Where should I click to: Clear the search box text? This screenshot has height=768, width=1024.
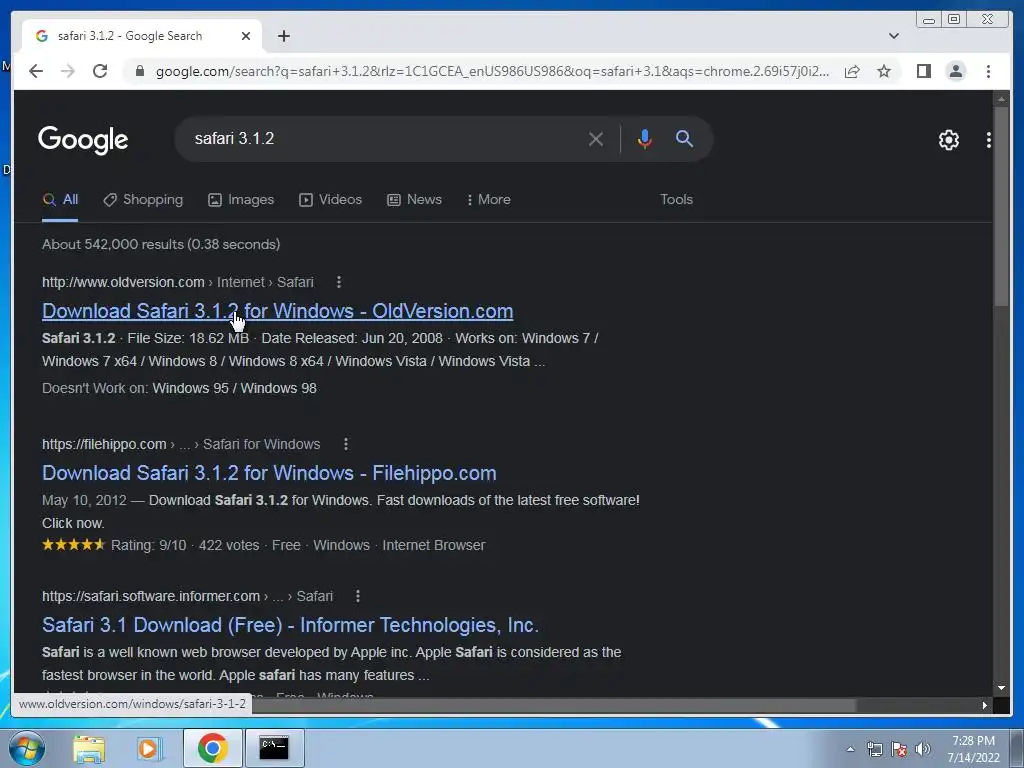click(x=596, y=139)
